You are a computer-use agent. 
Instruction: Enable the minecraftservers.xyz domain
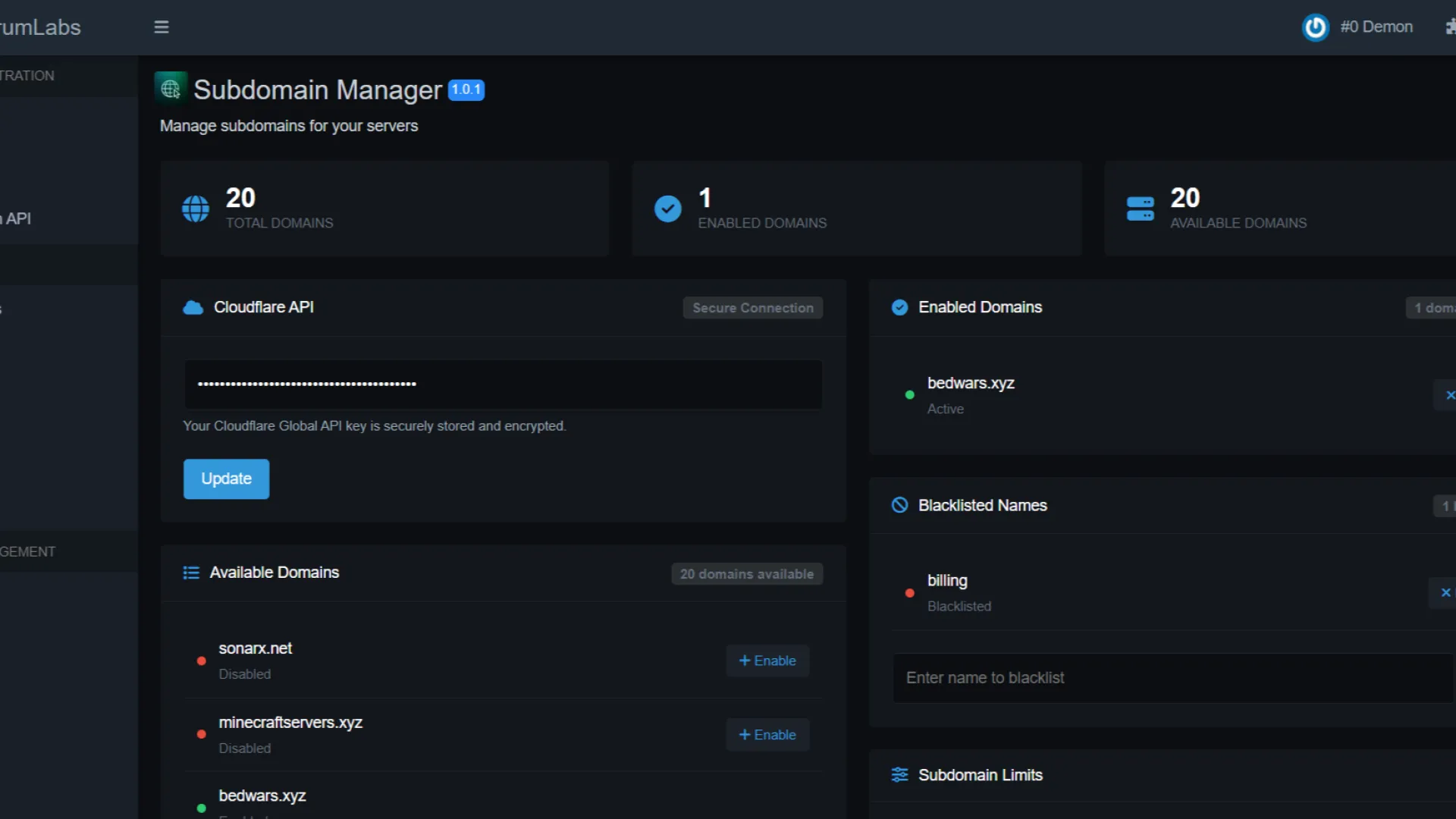click(x=767, y=735)
